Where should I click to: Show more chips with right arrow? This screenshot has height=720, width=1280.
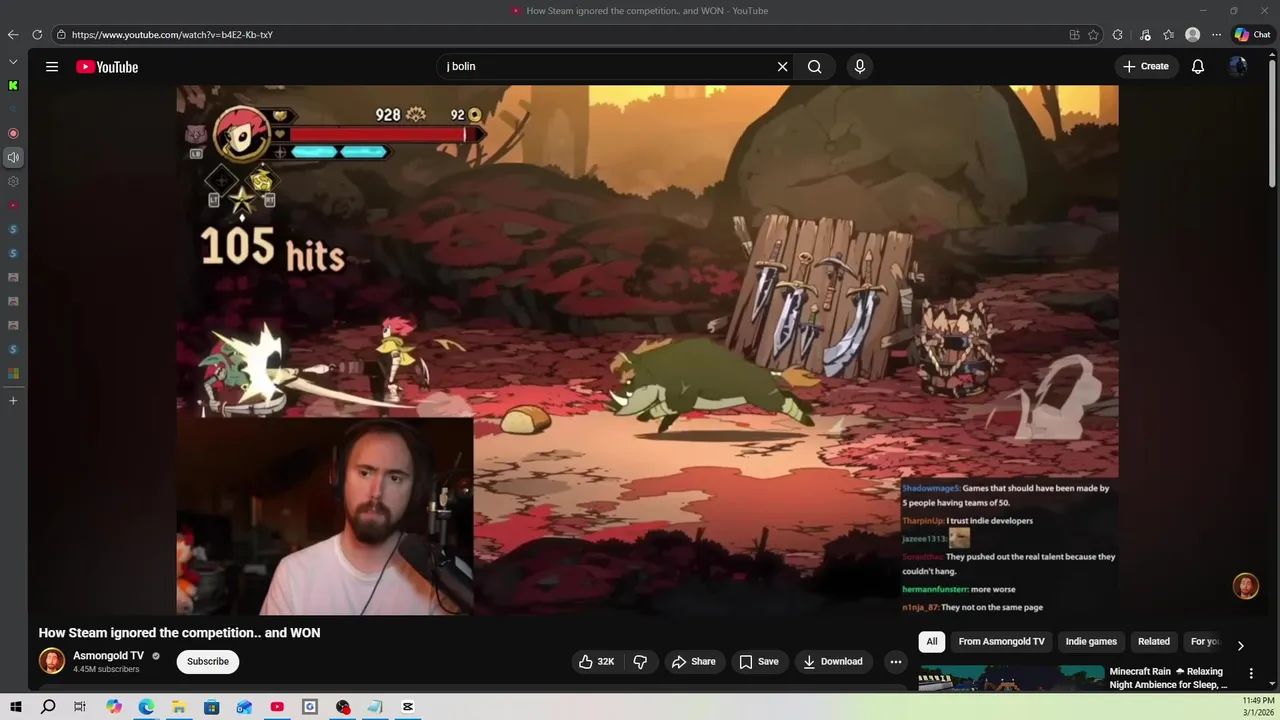tap(1240, 645)
